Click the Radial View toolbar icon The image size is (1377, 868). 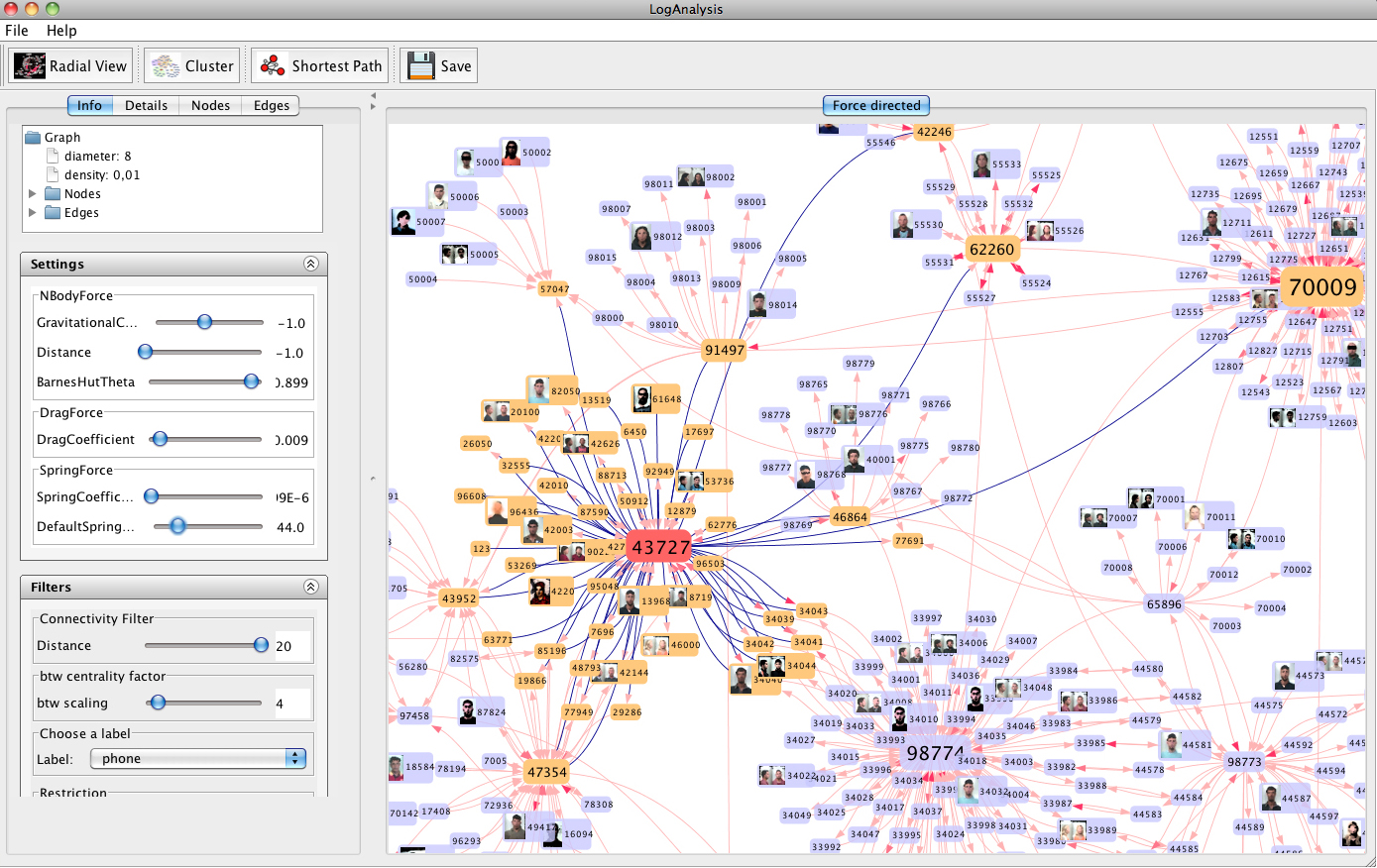30,66
